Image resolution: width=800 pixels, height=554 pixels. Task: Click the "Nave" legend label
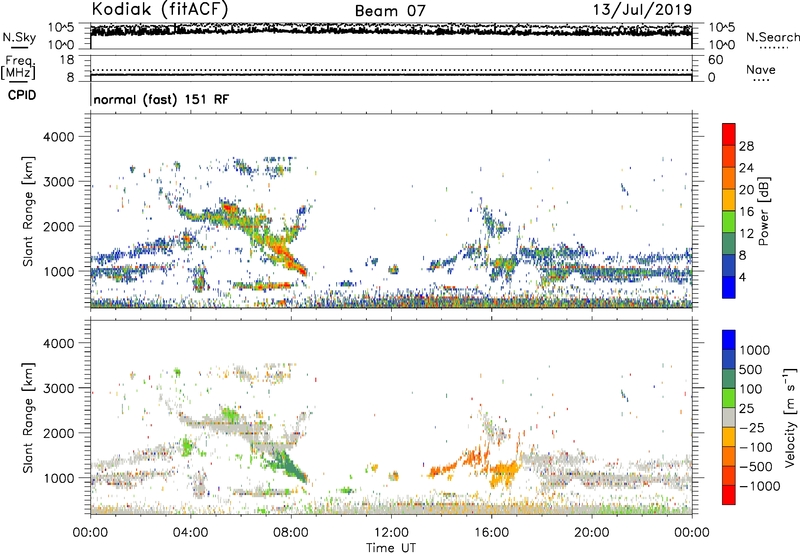click(x=761, y=69)
